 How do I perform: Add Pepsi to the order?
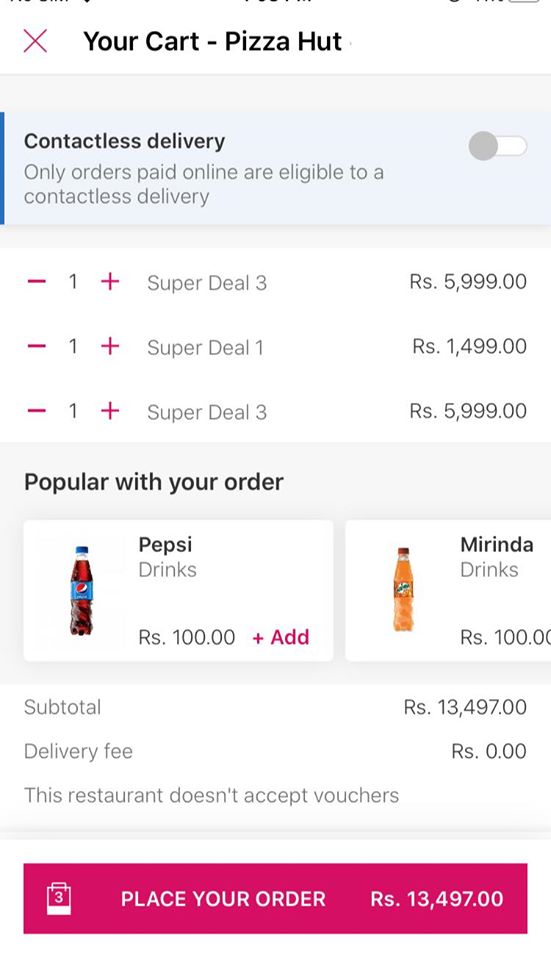[281, 637]
